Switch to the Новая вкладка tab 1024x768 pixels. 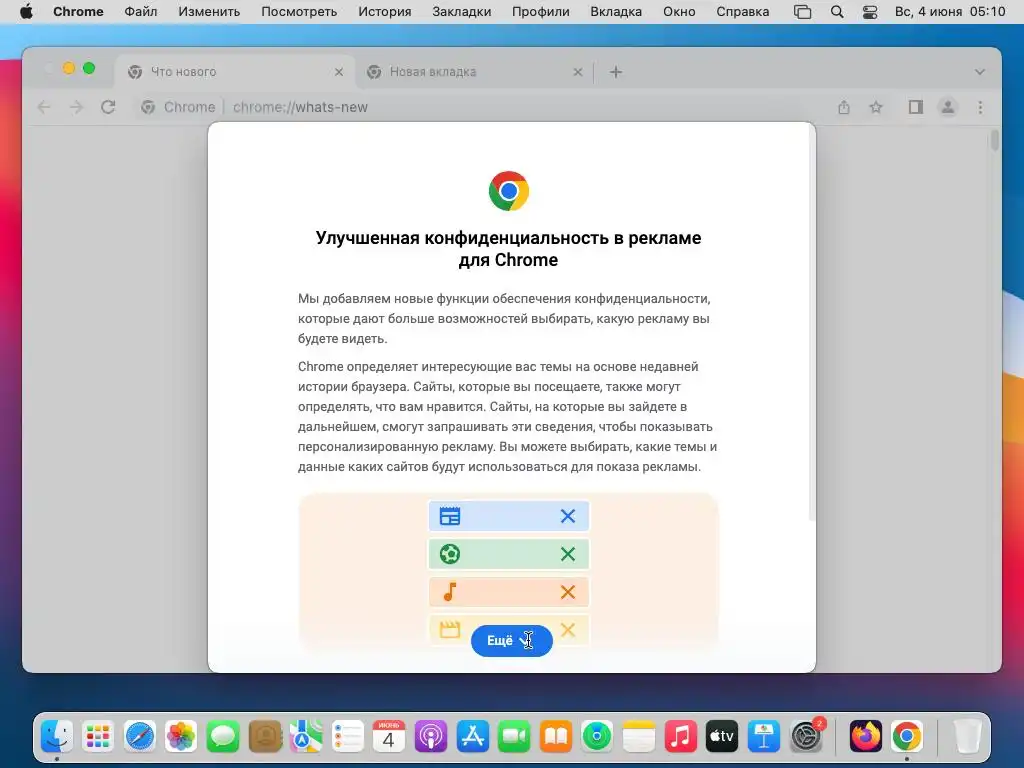pyautogui.click(x=475, y=72)
